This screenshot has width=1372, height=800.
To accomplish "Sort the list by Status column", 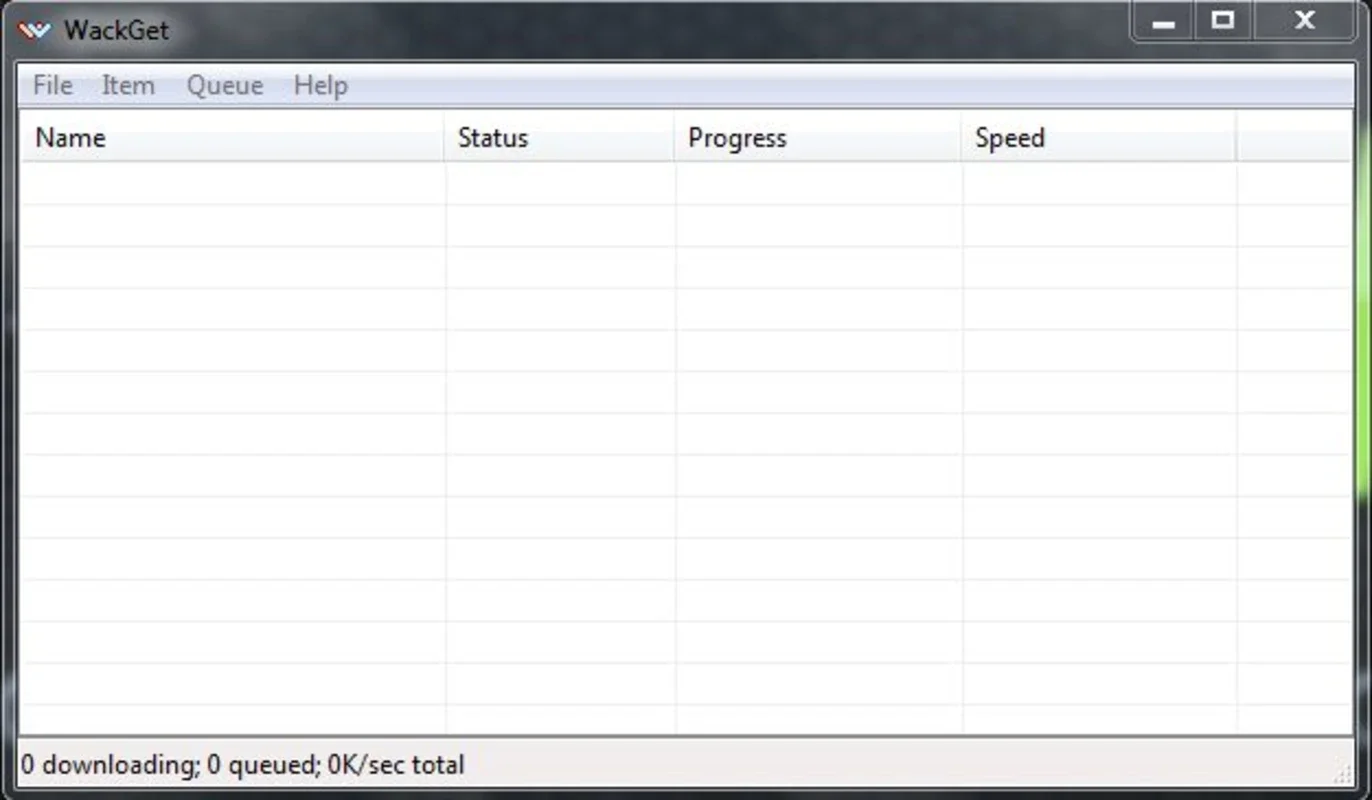I will 559,137.
